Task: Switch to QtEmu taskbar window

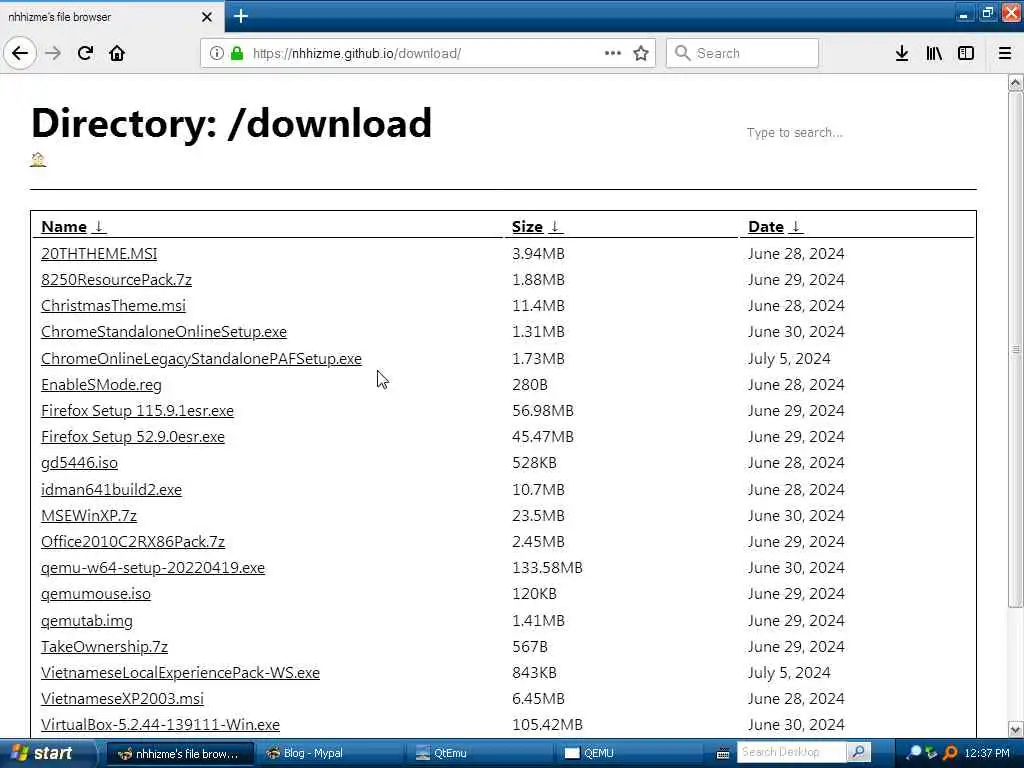Action: [480, 753]
